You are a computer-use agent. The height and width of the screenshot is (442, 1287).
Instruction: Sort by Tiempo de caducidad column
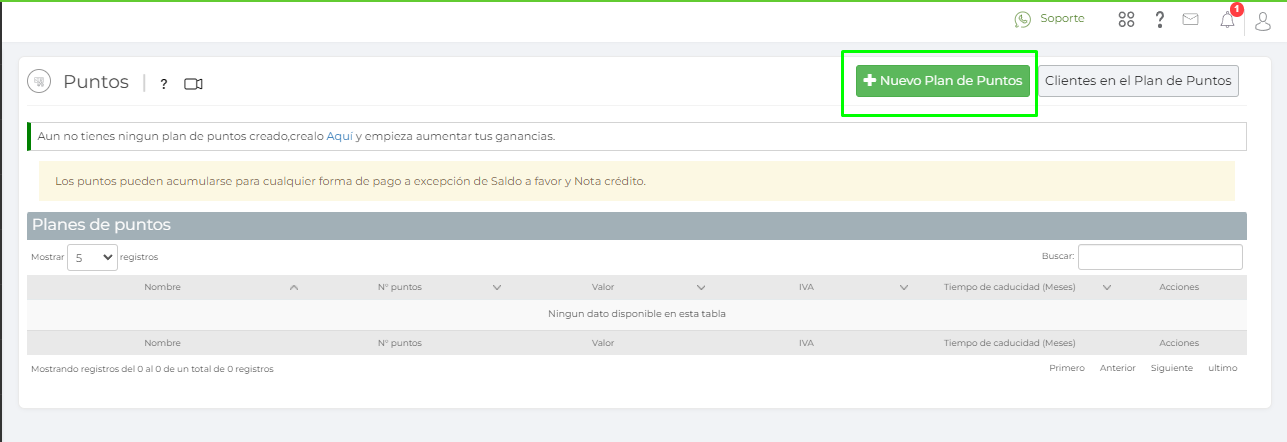click(1107, 287)
